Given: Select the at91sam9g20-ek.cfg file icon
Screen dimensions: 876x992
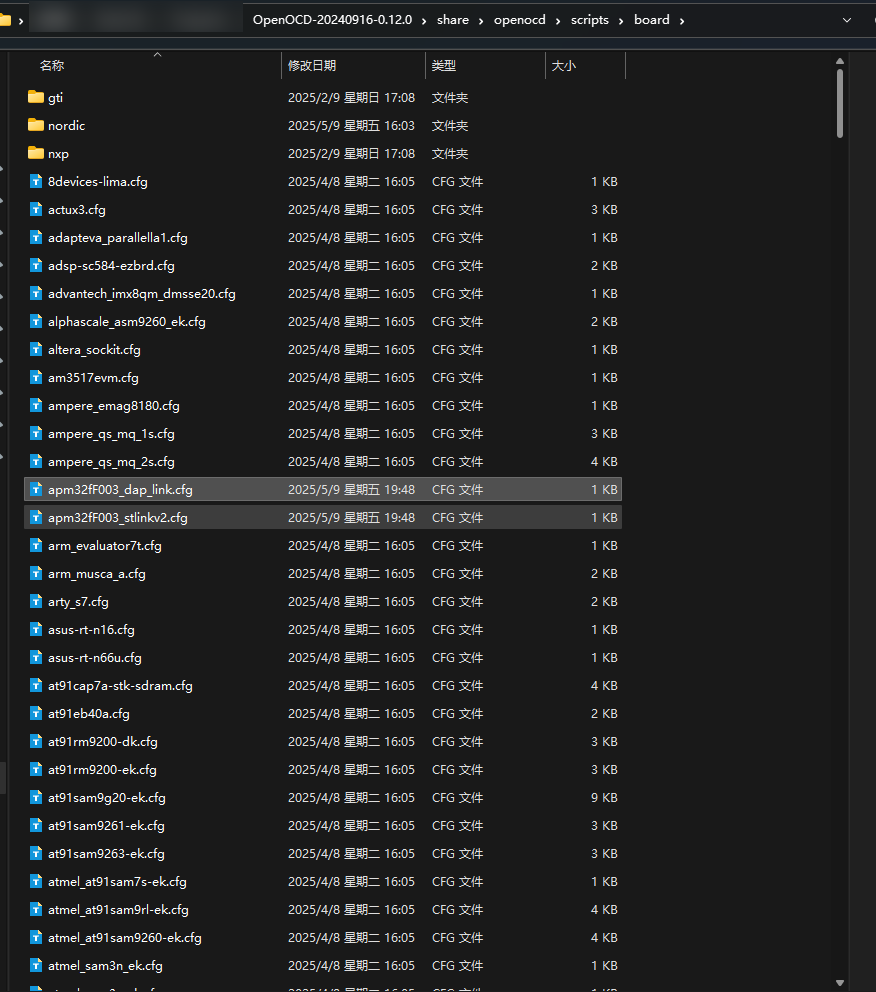Looking at the screenshot, I should tap(36, 797).
